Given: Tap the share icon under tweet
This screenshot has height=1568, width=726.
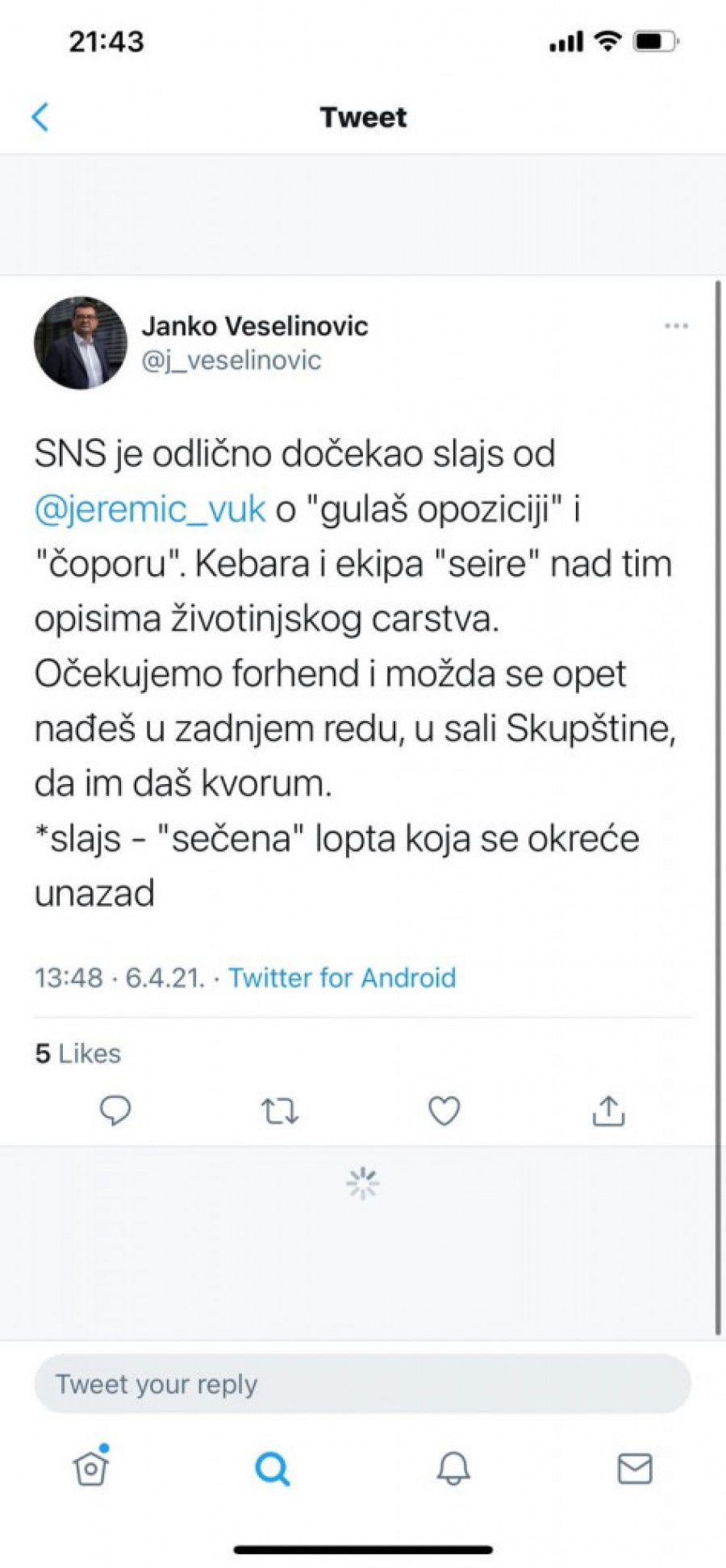Looking at the screenshot, I should 608,1111.
